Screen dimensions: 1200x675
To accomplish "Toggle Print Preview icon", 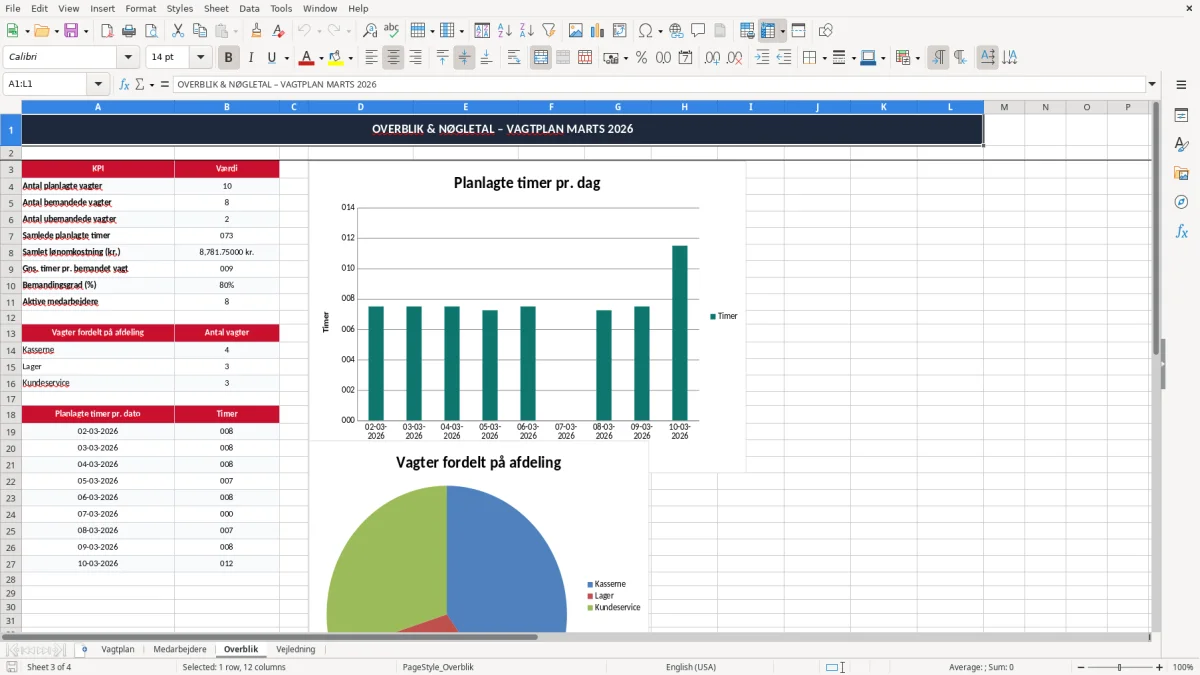I will [x=150, y=31].
